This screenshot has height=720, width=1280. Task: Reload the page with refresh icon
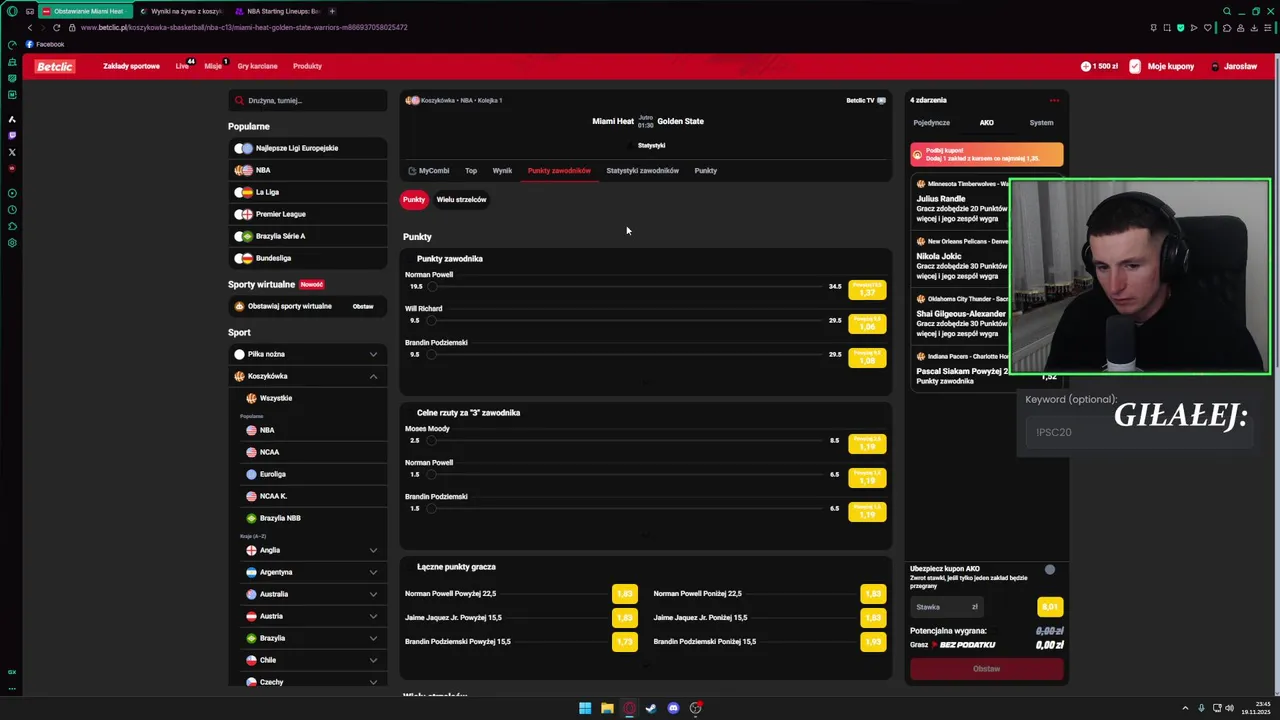click(x=56, y=27)
